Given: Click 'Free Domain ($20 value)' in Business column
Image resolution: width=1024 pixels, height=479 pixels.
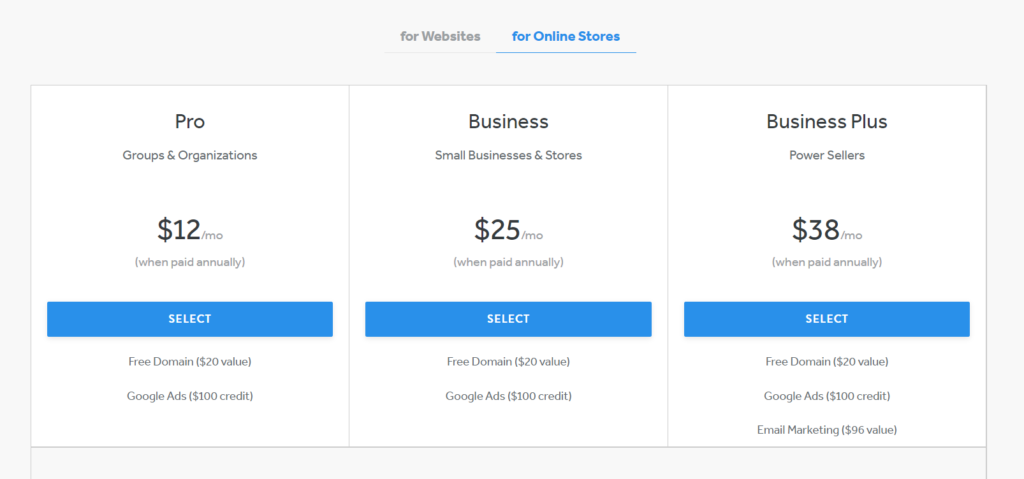Looking at the screenshot, I should pos(508,361).
